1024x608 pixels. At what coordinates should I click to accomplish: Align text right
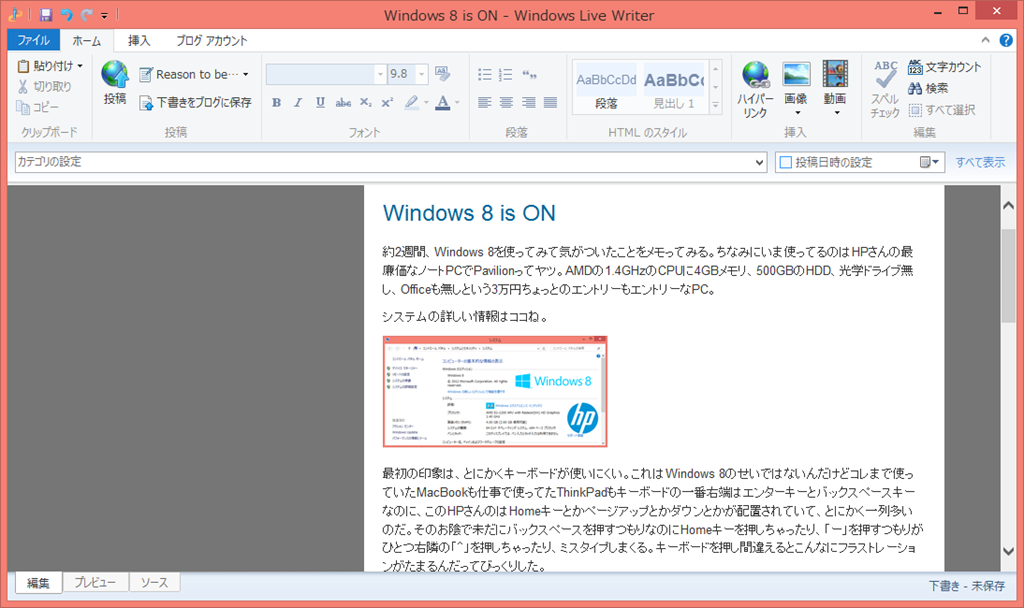click(x=529, y=103)
